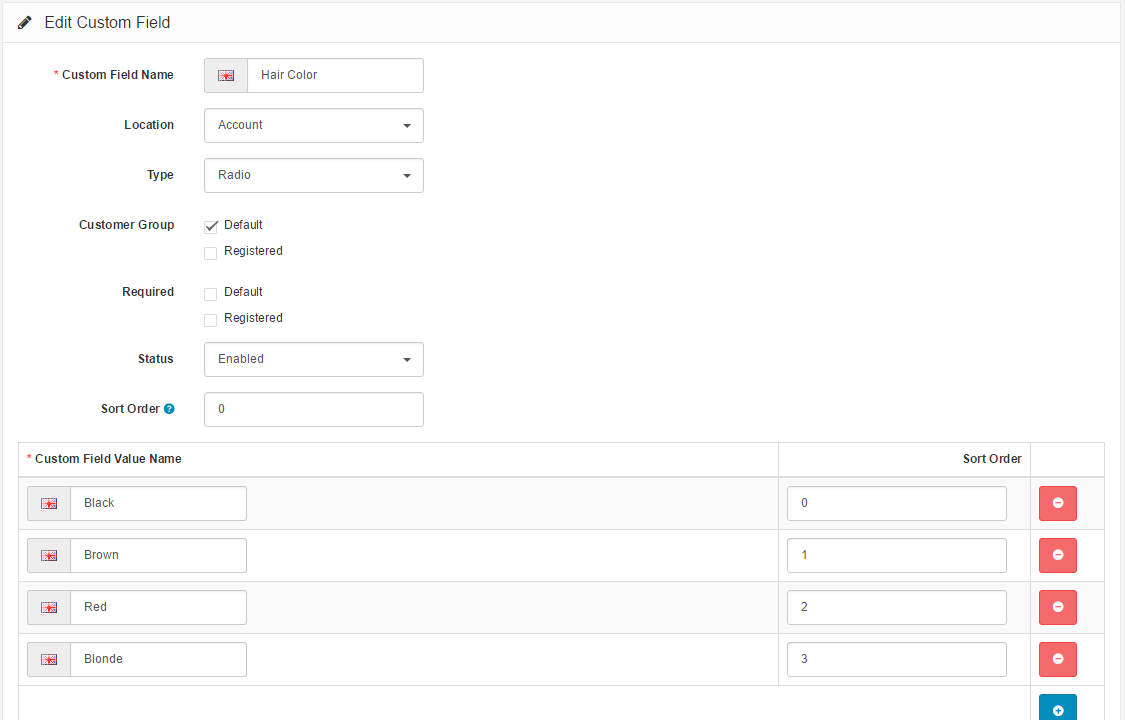Click the flag icon next to Brown
Image resolution: width=1125 pixels, height=720 pixels.
[49, 556]
